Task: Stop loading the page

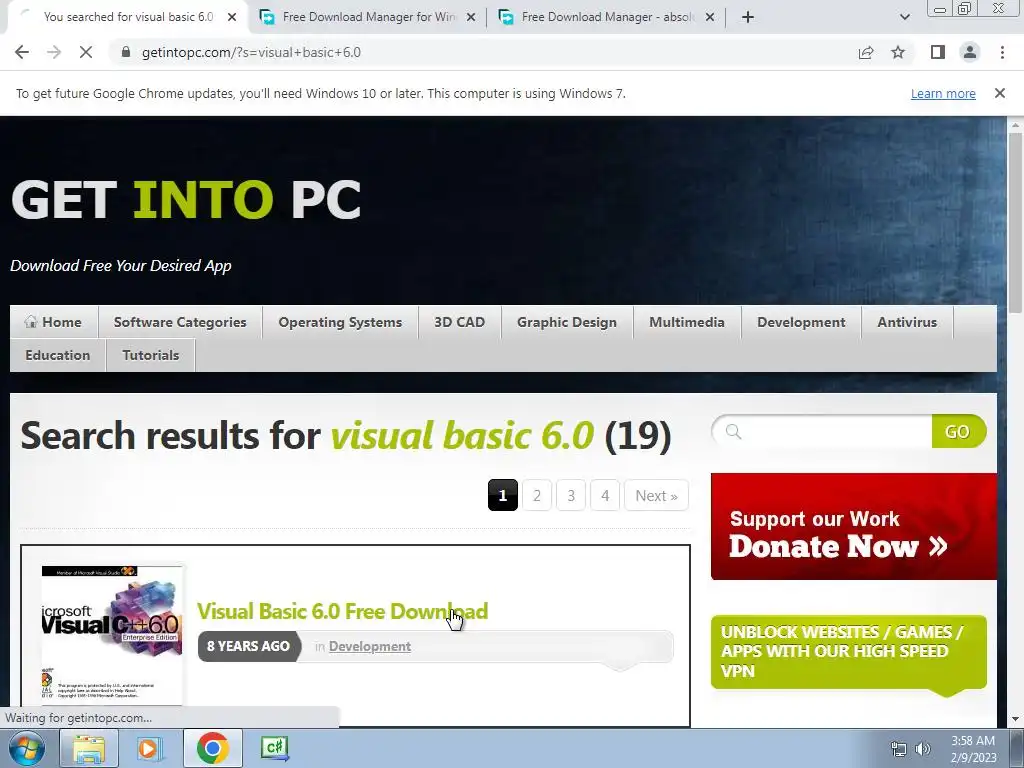Action: (x=86, y=52)
